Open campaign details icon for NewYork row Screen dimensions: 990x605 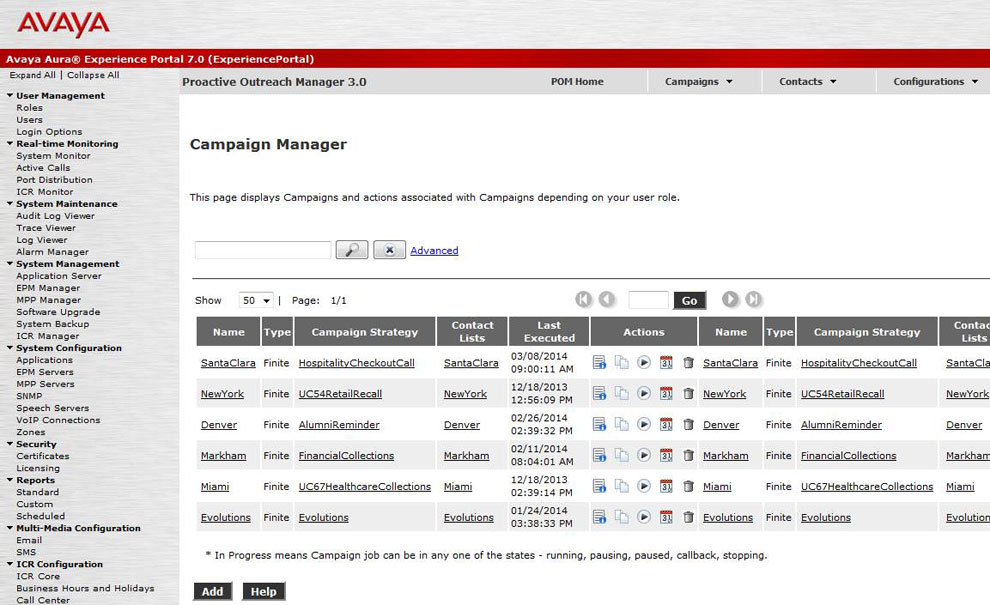pyautogui.click(x=599, y=393)
